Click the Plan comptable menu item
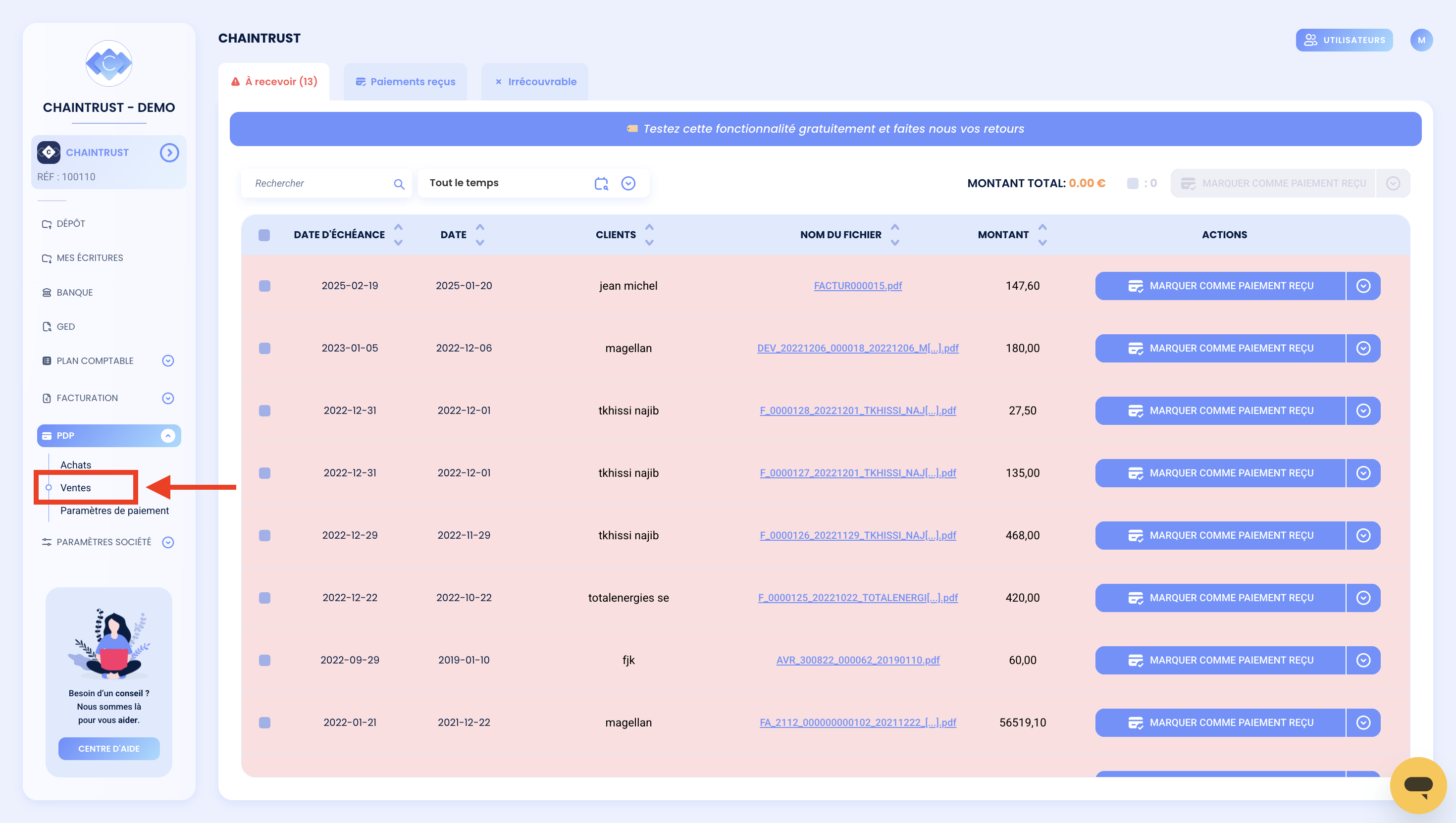This screenshot has height=823, width=1456. click(x=95, y=360)
